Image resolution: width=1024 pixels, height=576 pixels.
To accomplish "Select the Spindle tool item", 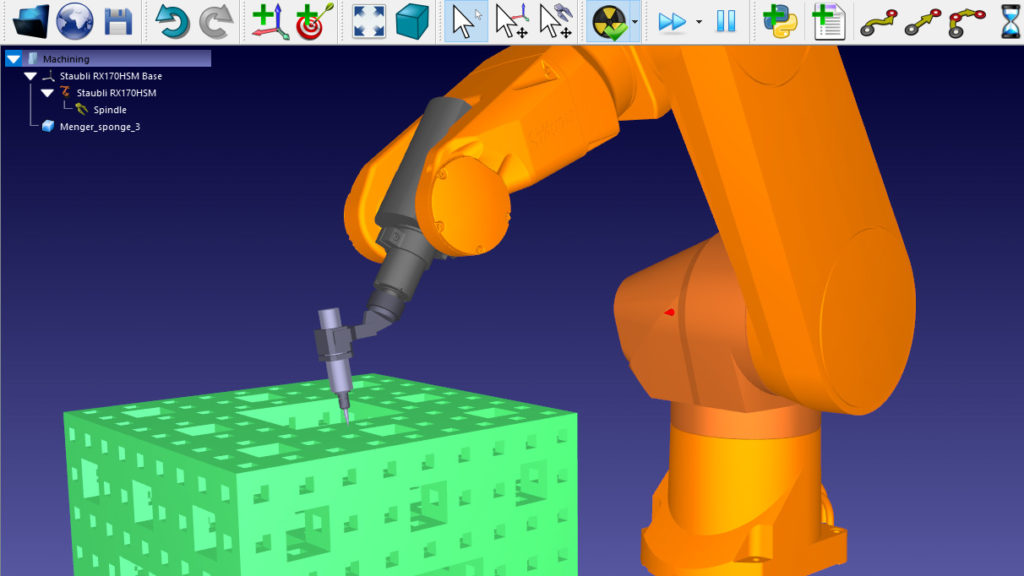I will [x=110, y=110].
